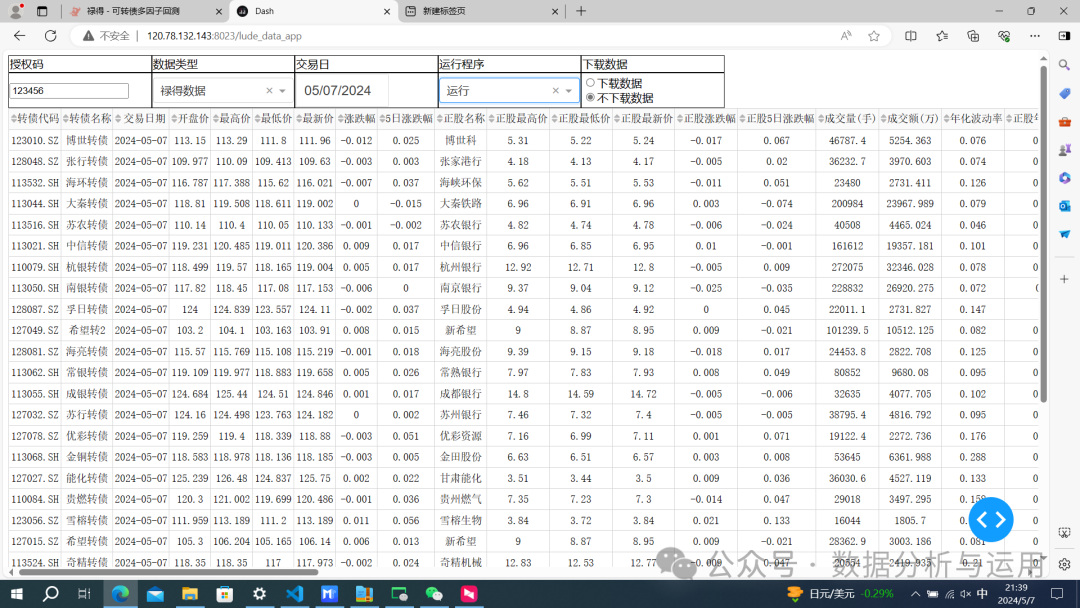Click the address bar URL

click(x=225, y=36)
